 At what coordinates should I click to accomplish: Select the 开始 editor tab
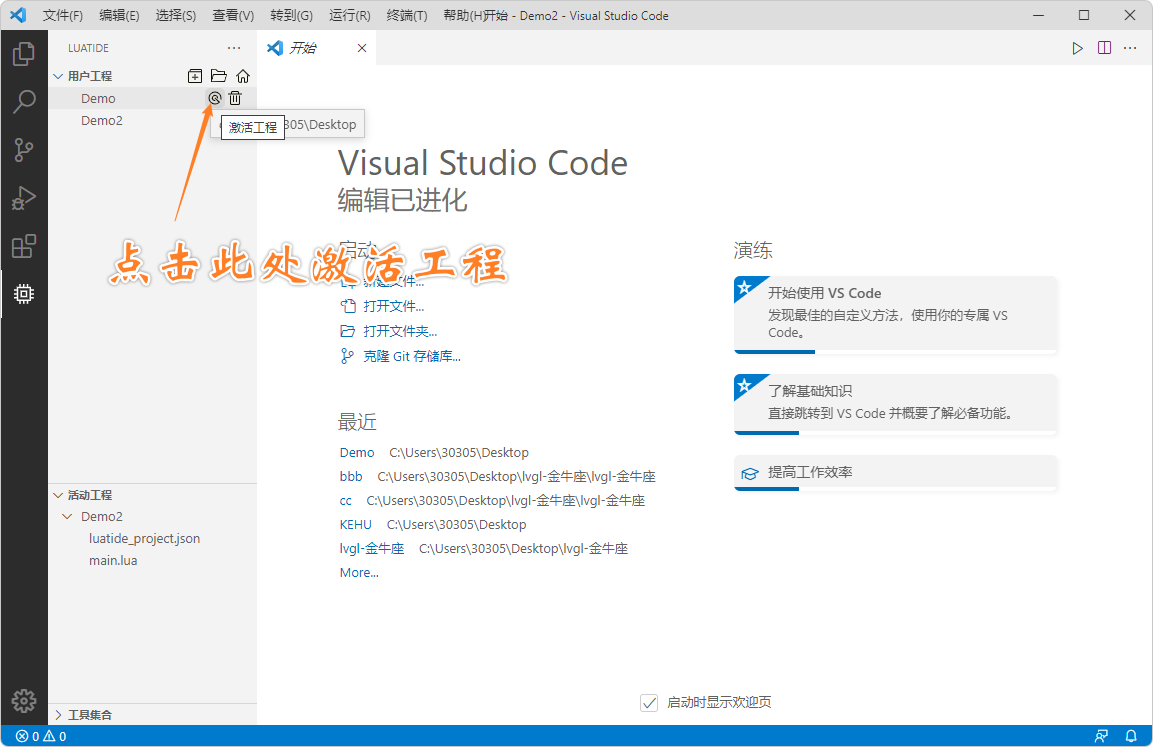click(316, 48)
